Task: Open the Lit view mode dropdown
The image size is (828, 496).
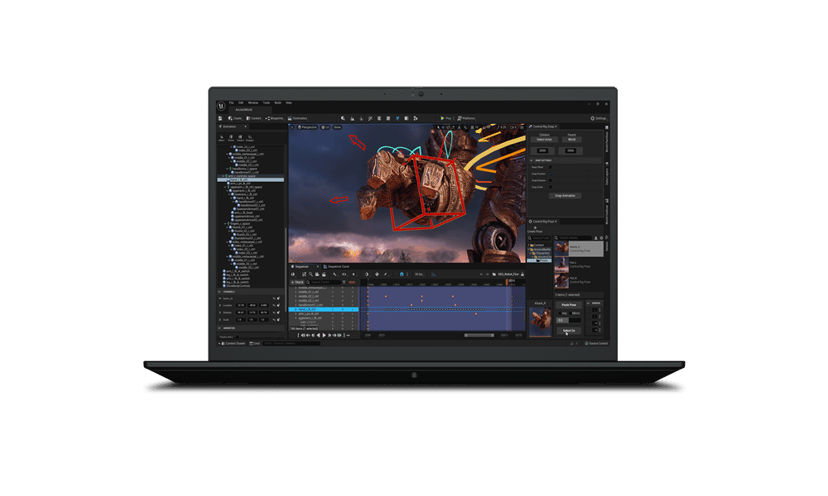Action: (325, 127)
